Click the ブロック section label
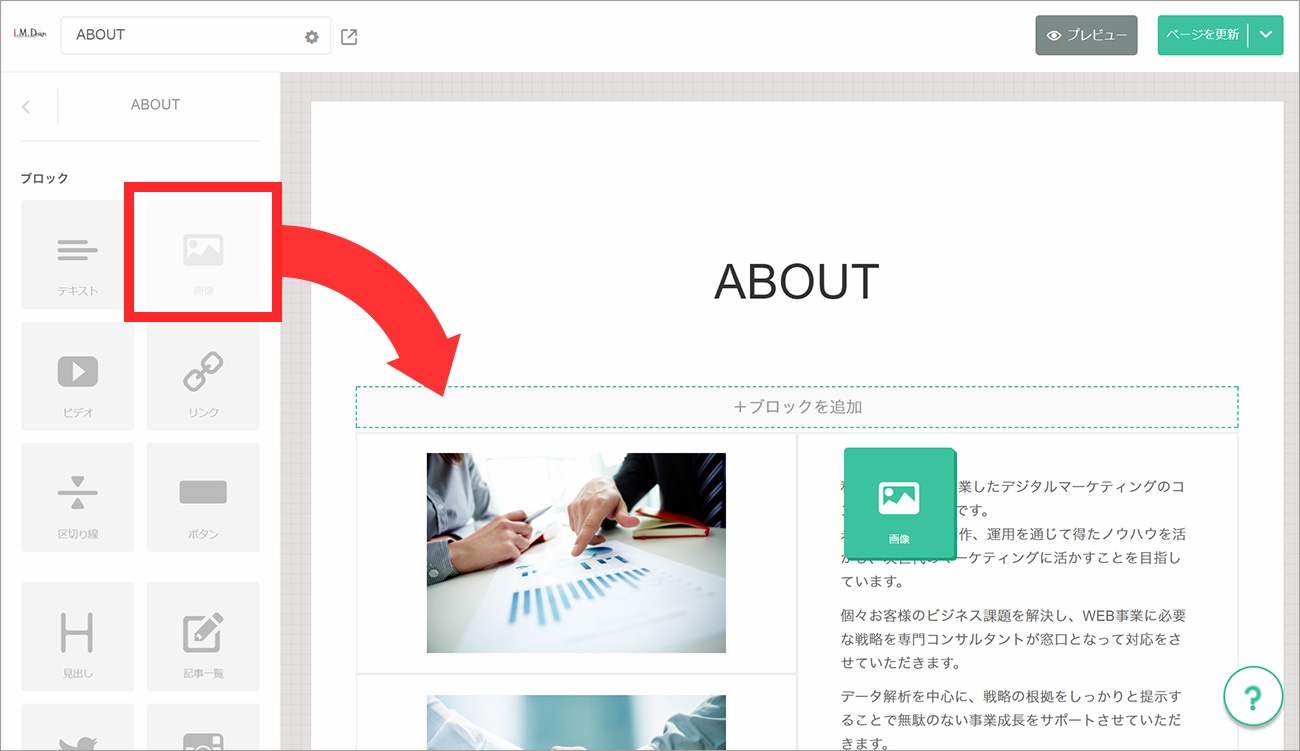The height and width of the screenshot is (751, 1300). click(x=45, y=178)
